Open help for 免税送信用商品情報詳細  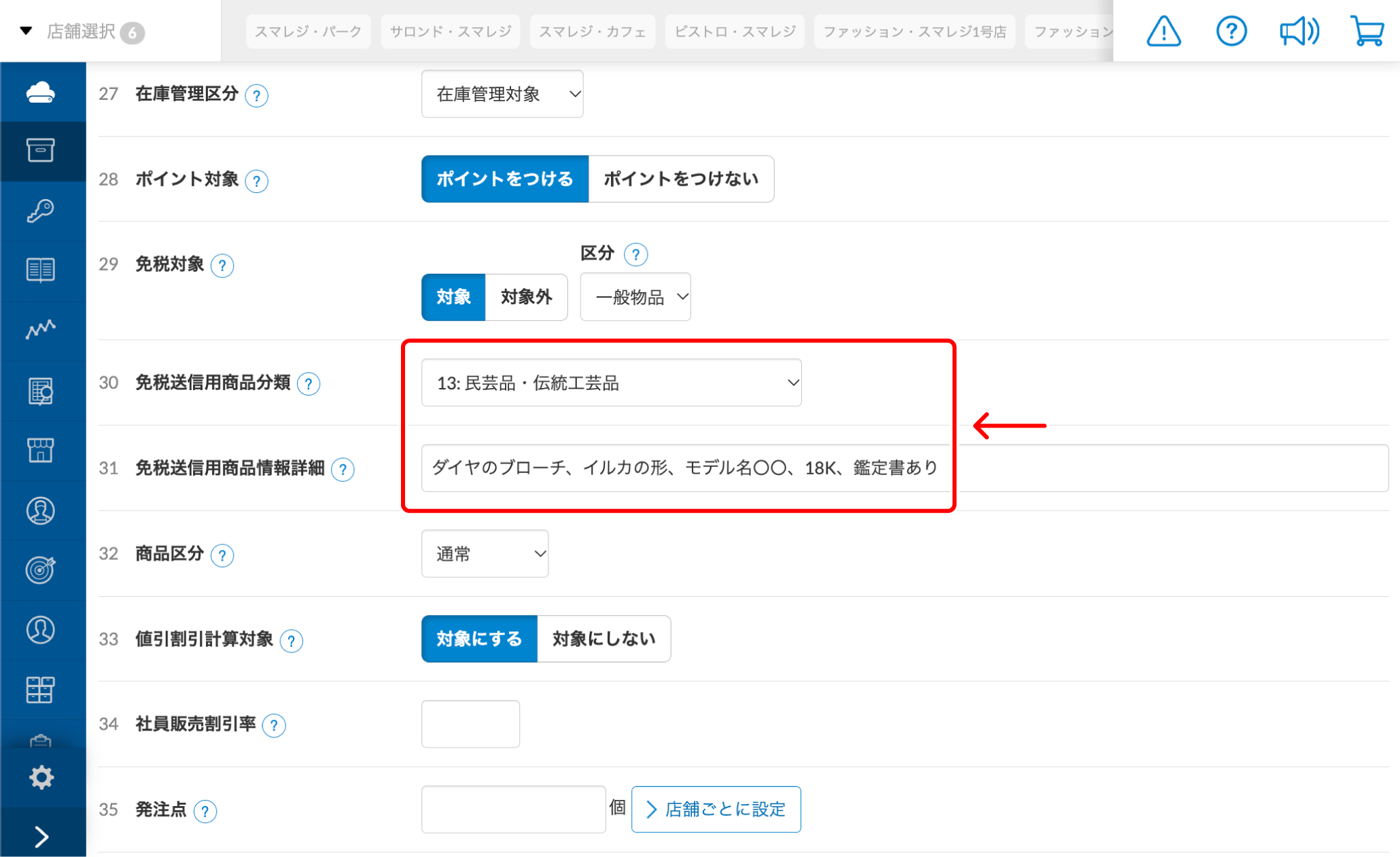pos(343,469)
